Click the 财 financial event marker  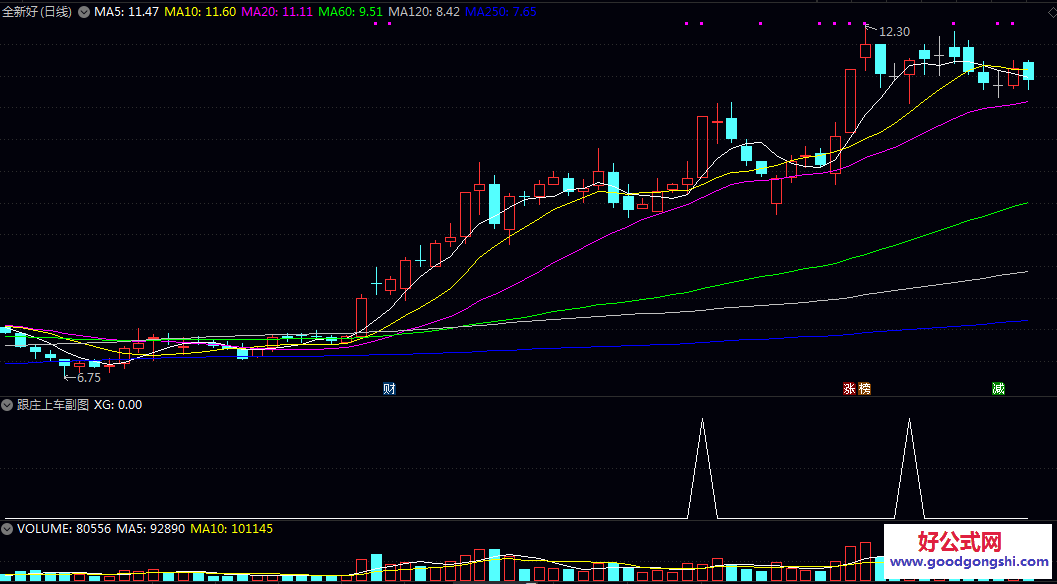[x=389, y=389]
